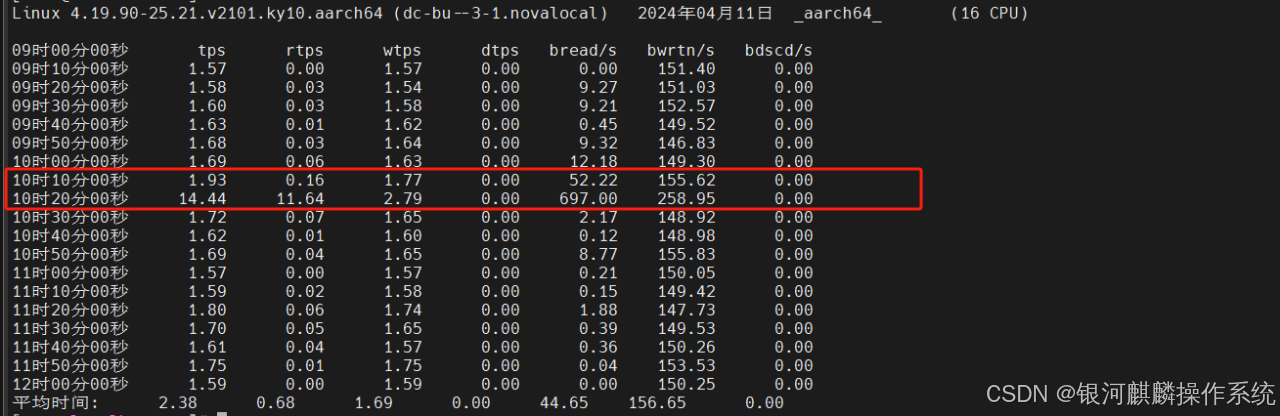Click the 平均时间 average row label
The image size is (1280, 416).
[x=55, y=402]
